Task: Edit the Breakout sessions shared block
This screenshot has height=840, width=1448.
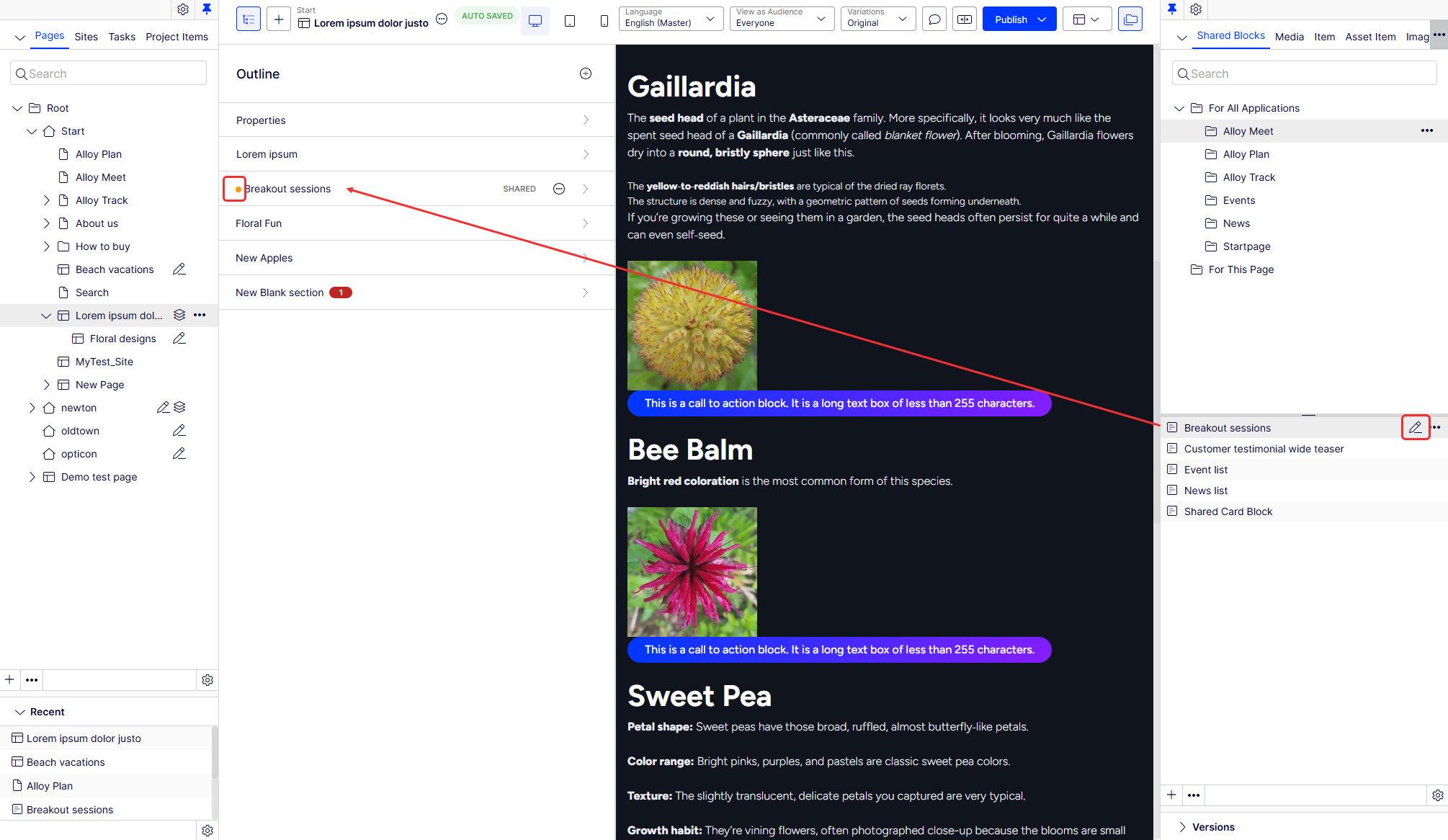Action: click(1415, 427)
